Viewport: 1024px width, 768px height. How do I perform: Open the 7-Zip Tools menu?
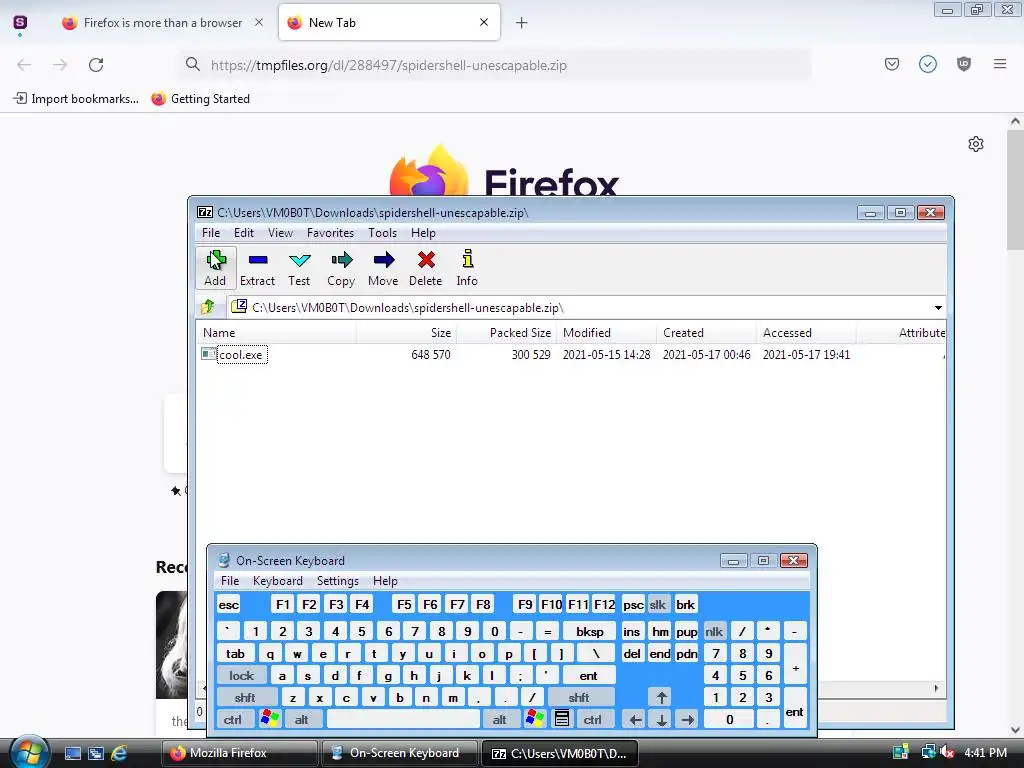(382, 233)
